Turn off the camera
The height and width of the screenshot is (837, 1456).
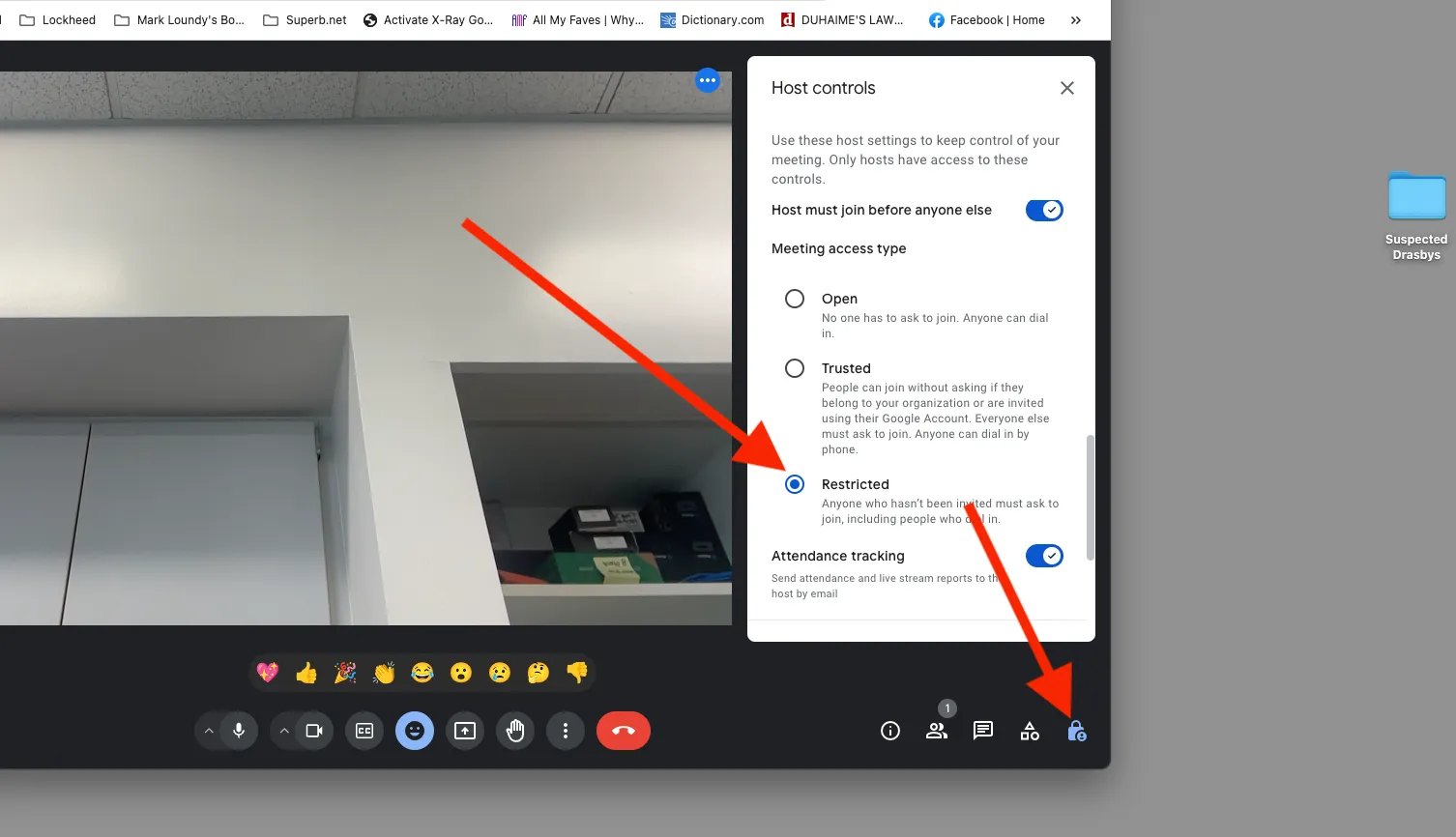314,731
